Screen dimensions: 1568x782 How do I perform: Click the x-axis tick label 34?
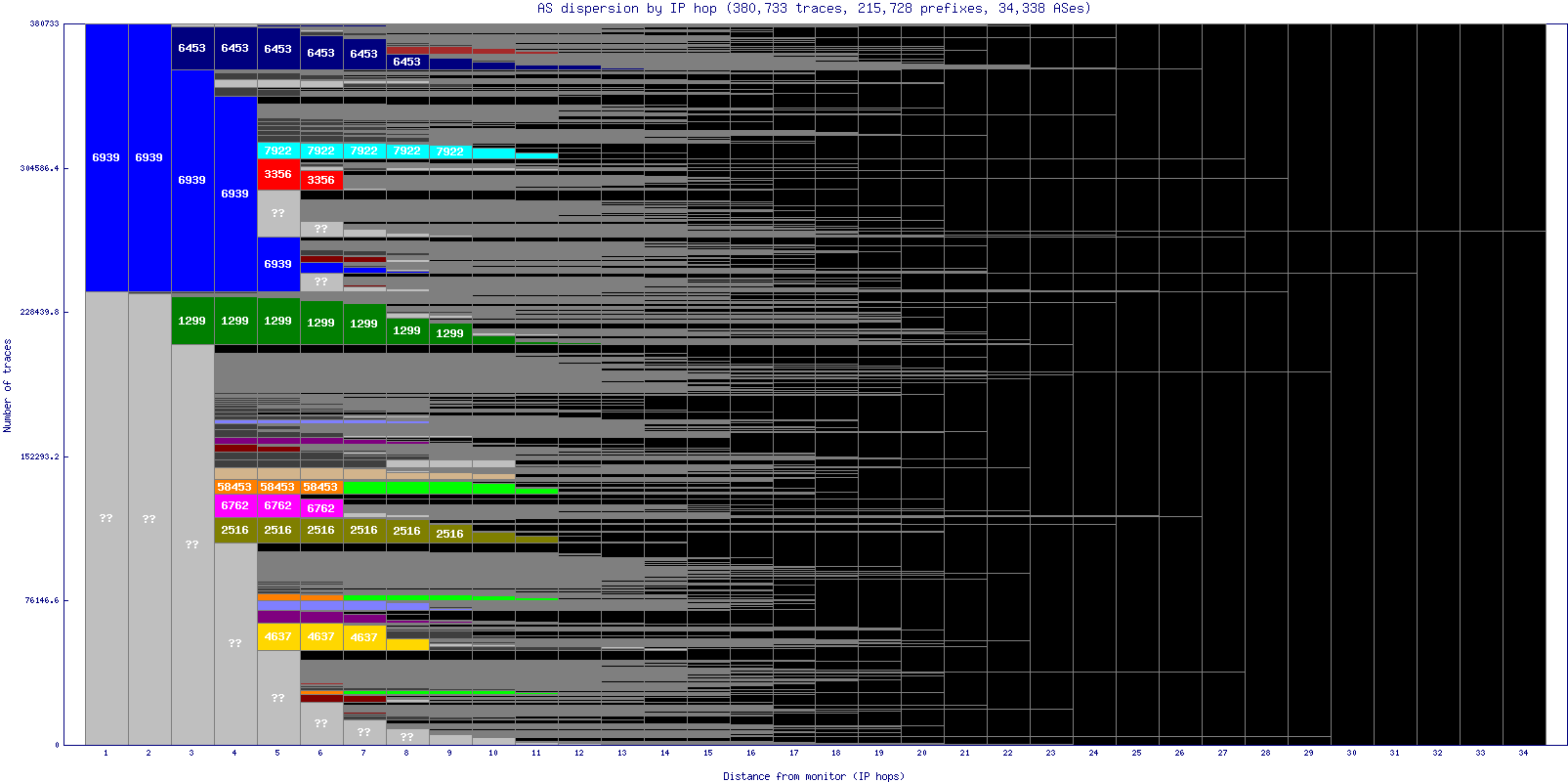click(x=1524, y=753)
